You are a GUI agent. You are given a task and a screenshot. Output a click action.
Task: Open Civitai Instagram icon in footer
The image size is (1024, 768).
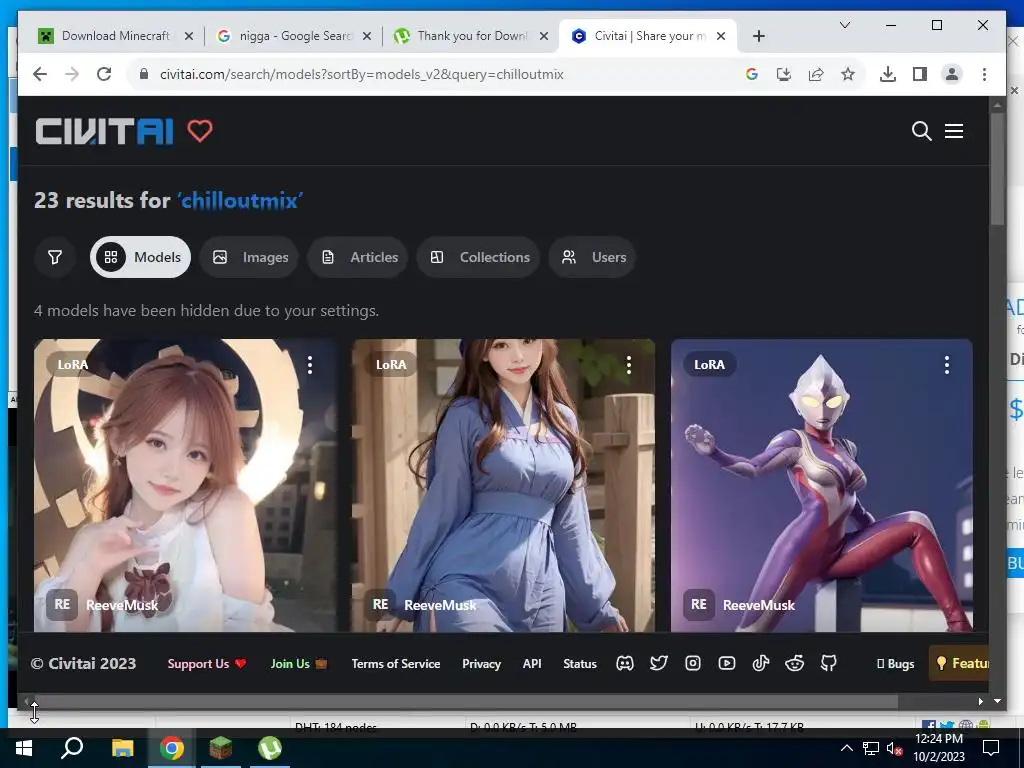(693, 664)
